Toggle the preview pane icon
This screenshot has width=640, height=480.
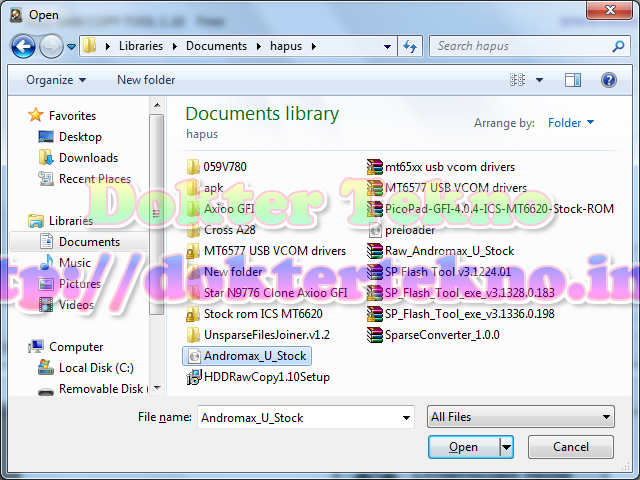(x=573, y=80)
